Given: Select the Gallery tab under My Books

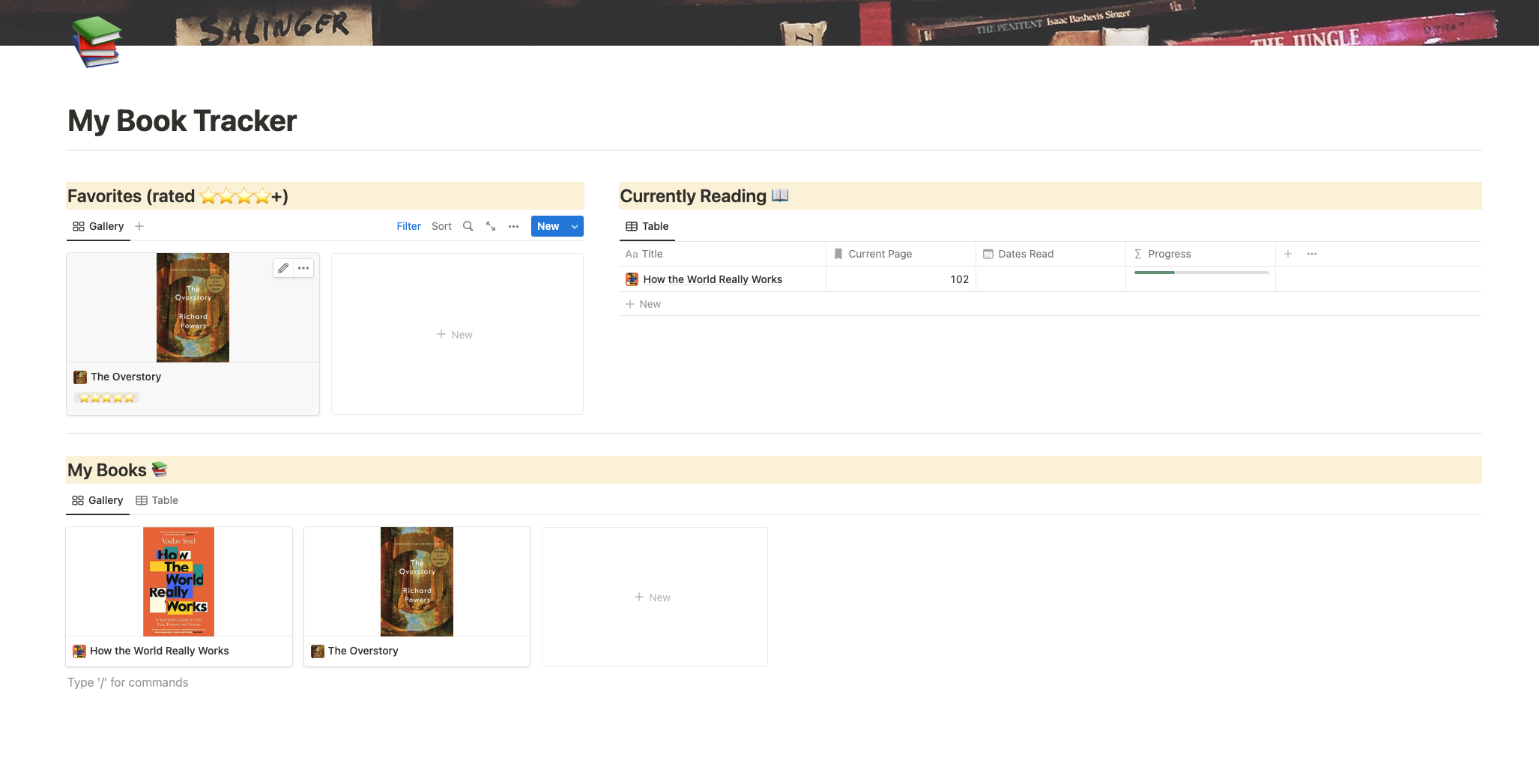Looking at the screenshot, I should (97, 500).
